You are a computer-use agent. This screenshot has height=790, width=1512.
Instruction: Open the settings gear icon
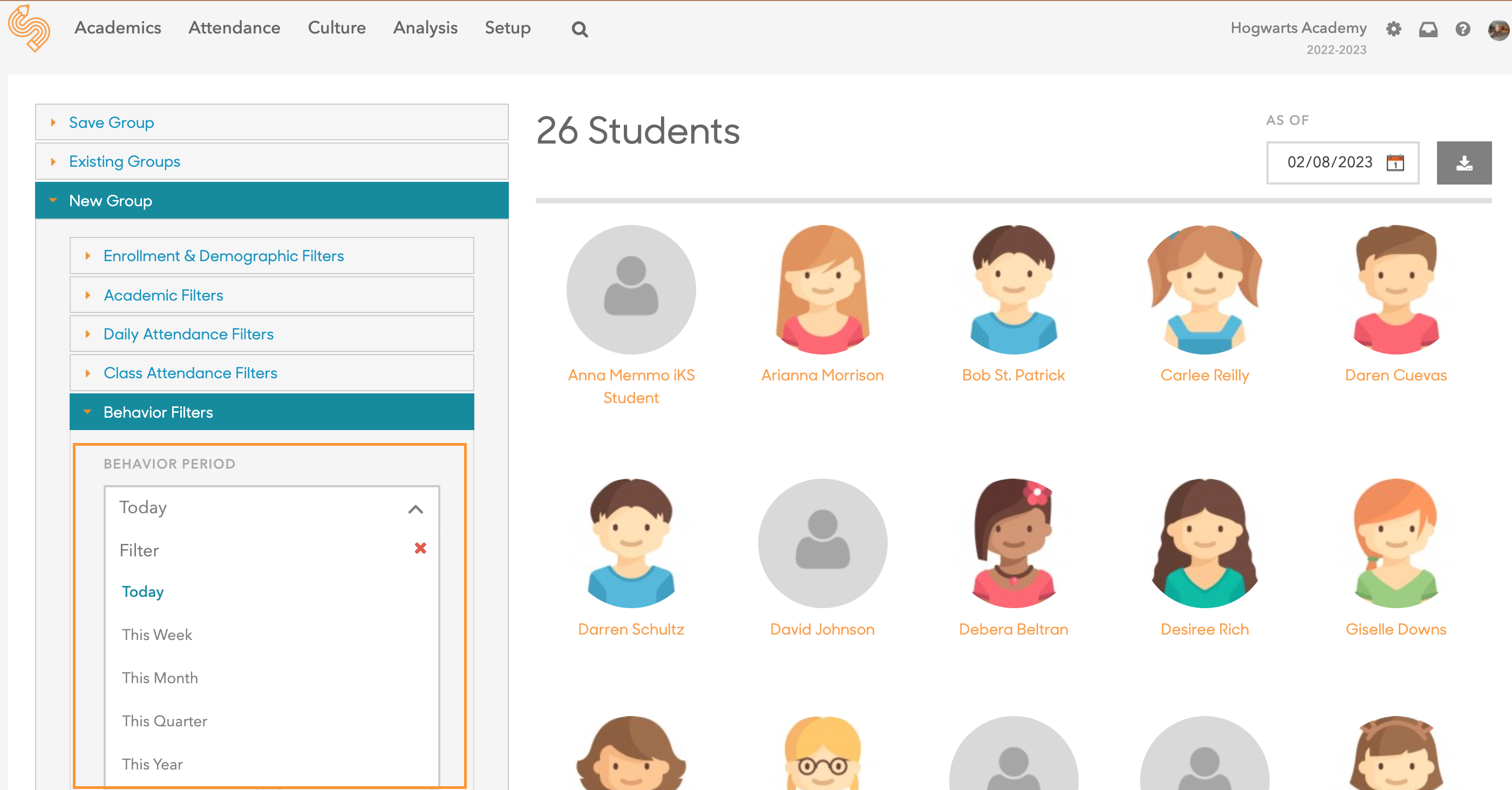1393,29
